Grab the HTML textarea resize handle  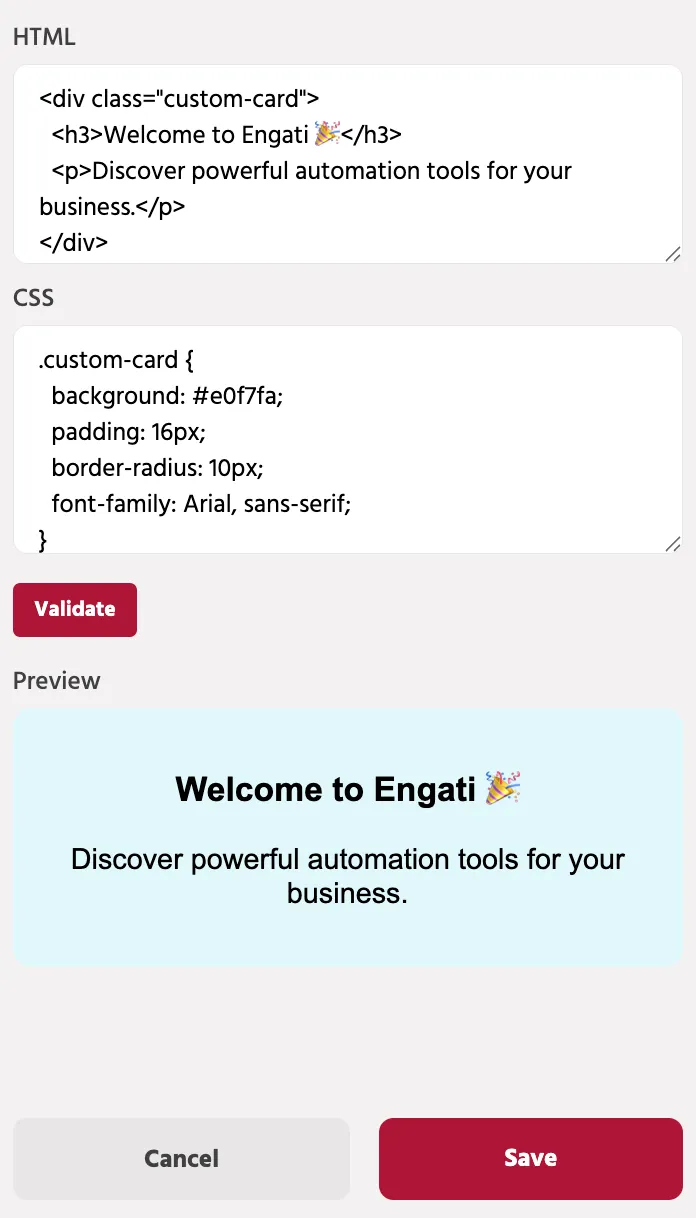point(673,254)
